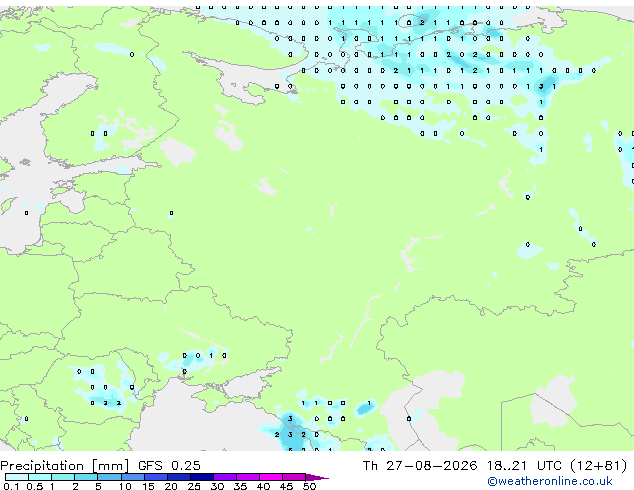Pick the 45–50 mm legend color swatch
The image size is (634, 490).
tap(294, 477)
